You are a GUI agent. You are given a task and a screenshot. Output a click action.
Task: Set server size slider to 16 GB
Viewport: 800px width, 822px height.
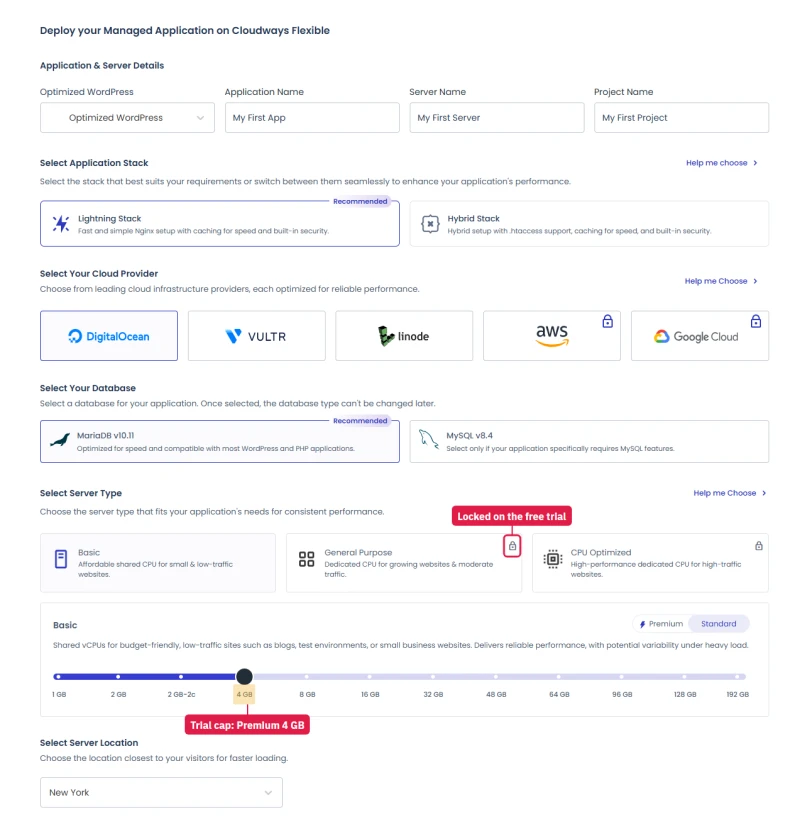370,677
